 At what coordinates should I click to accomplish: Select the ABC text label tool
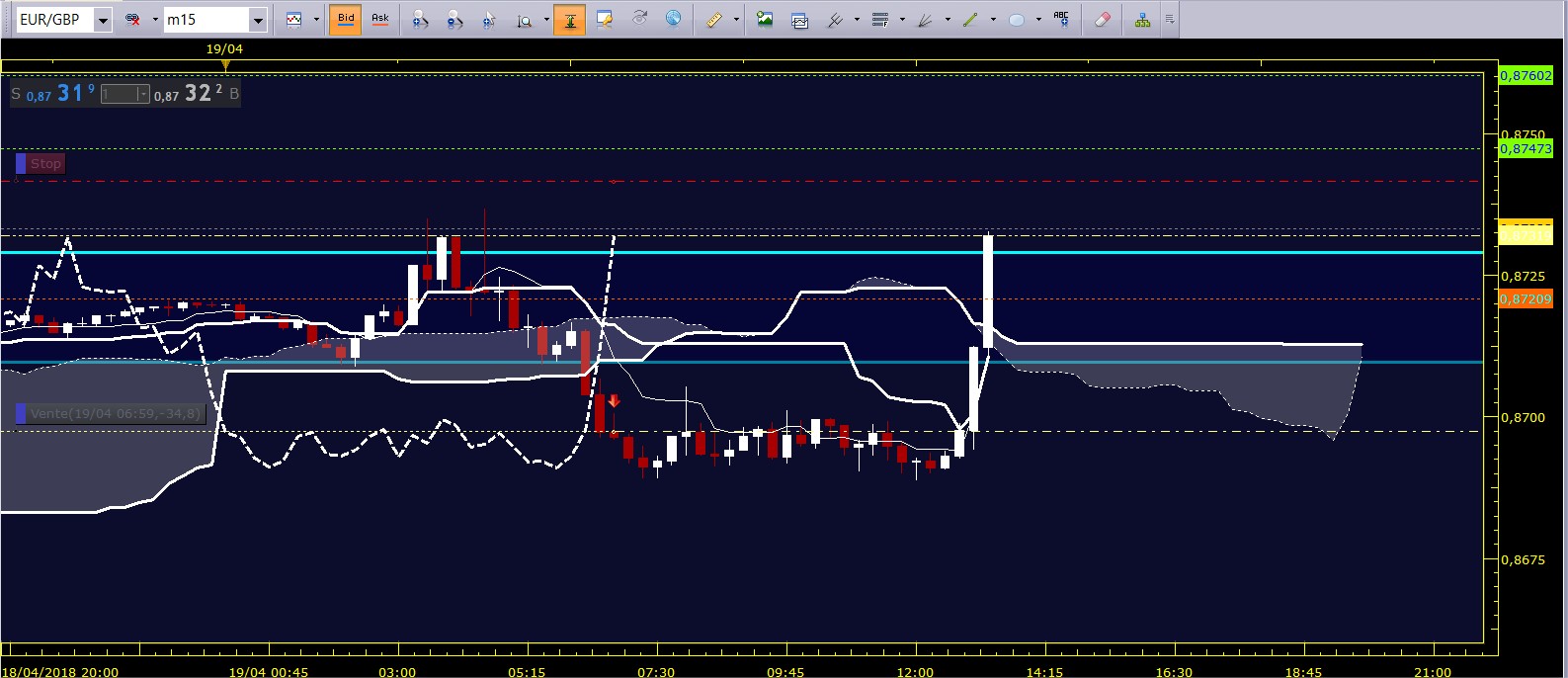click(x=1062, y=19)
